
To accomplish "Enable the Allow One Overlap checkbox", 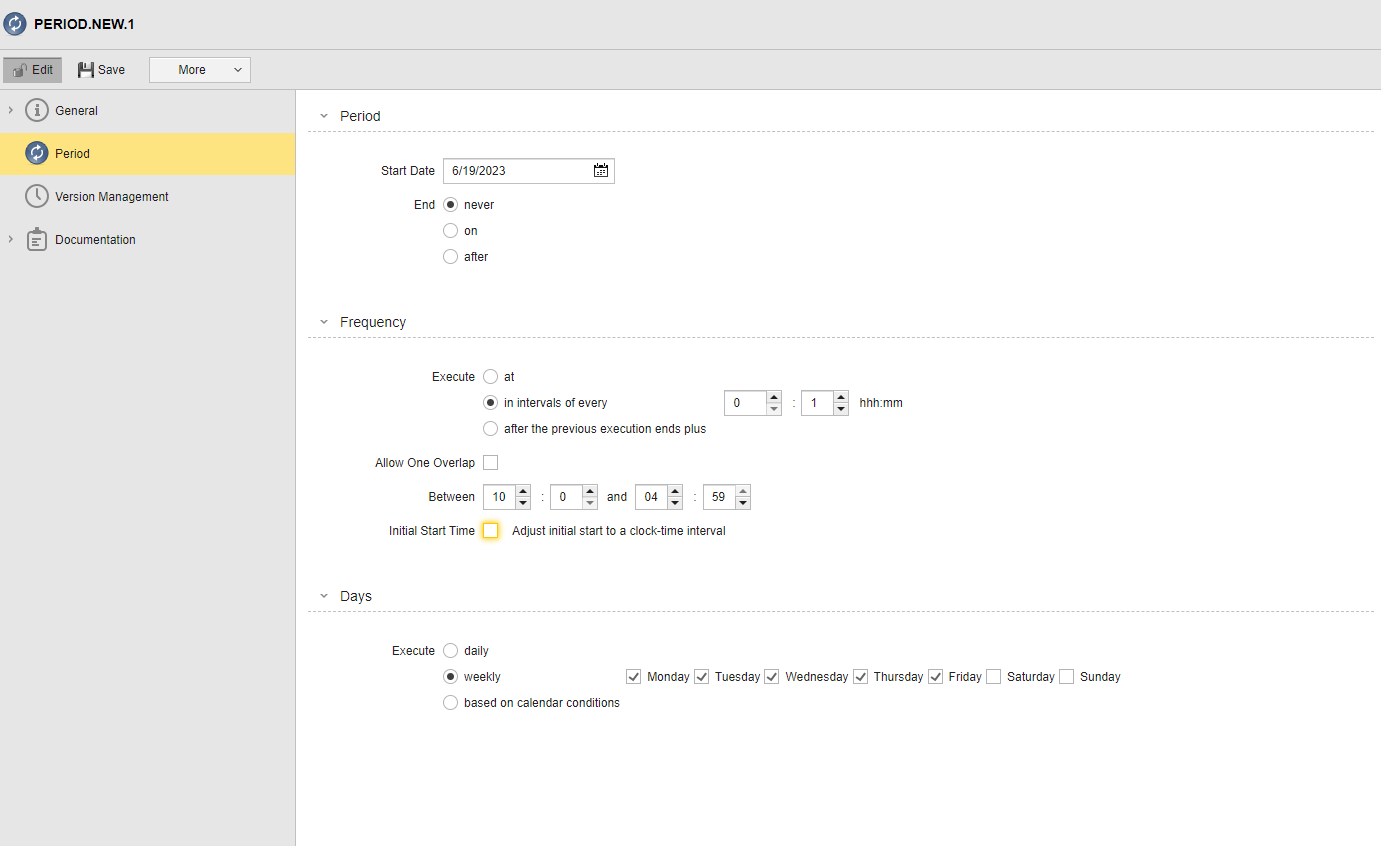I will [x=490, y=462].
